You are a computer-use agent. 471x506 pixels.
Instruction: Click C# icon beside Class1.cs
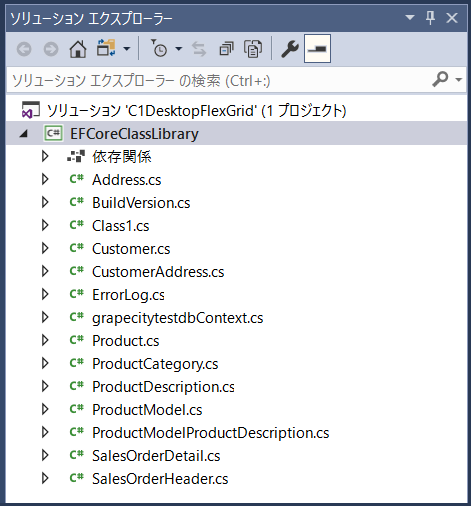[x=77, y=225]
